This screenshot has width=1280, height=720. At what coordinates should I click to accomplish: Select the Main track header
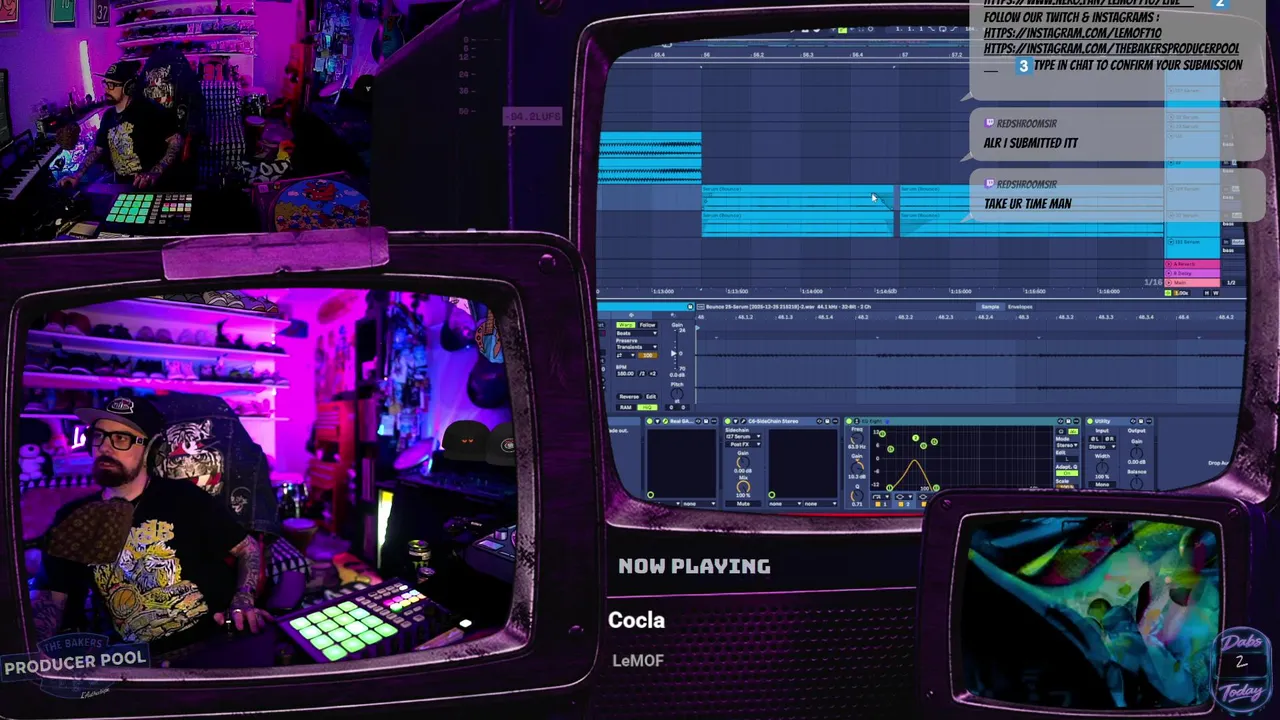coord(1192,283)
